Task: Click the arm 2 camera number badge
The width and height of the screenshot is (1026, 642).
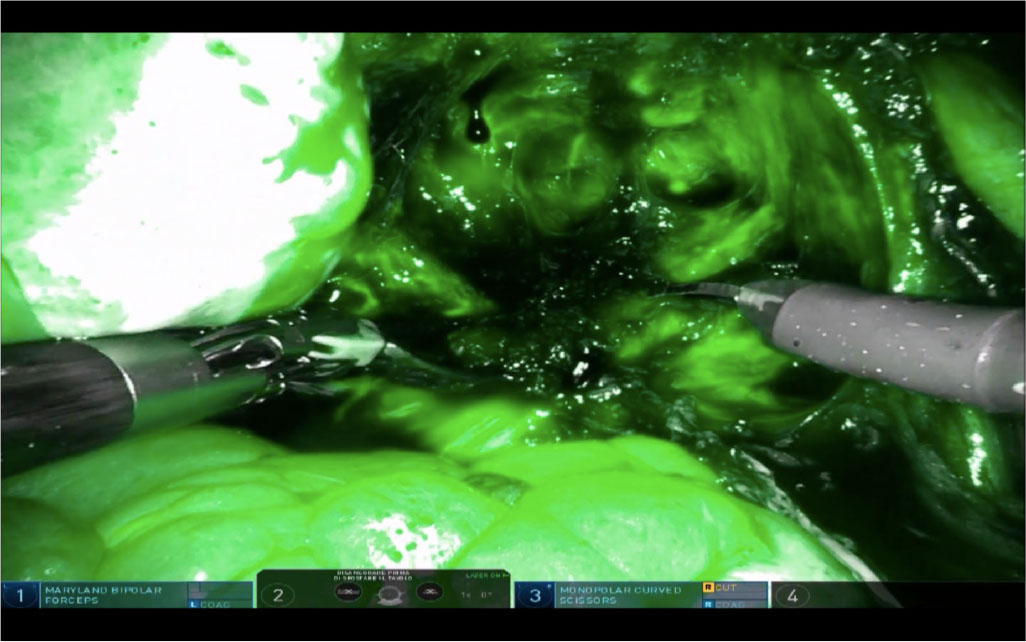Action: [x=278, y=596]
